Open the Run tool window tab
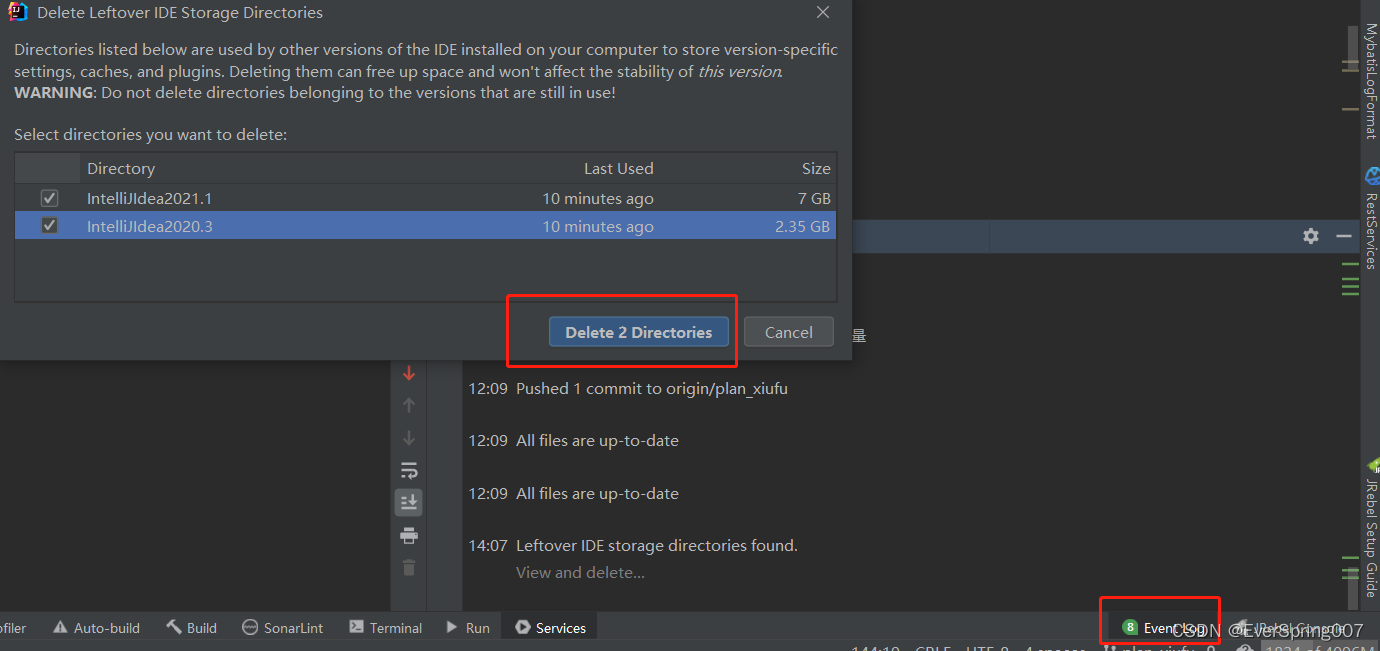The height and width of the screenshot is (651, 1380). point(467,628)
